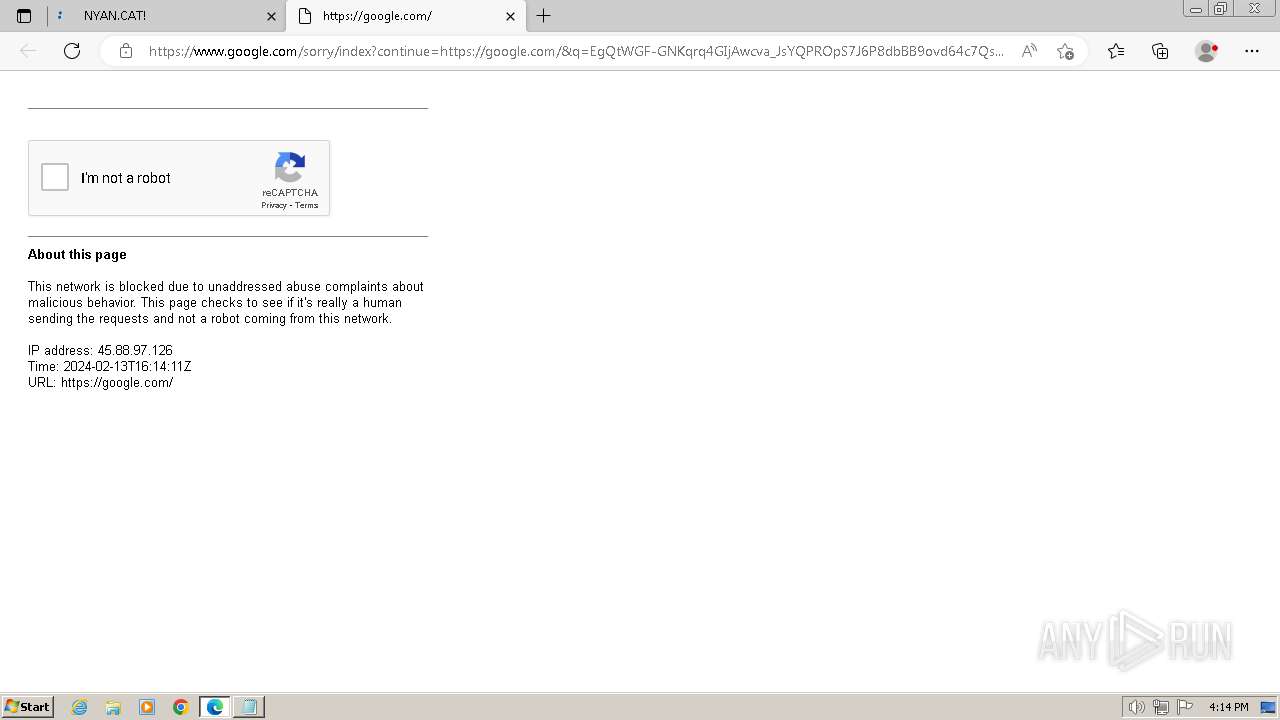Image resolution: width=1280 pixels, height=720 pixels.
Task: Click the reCAPTCHA logo
Action: click(x=290, y=167)
